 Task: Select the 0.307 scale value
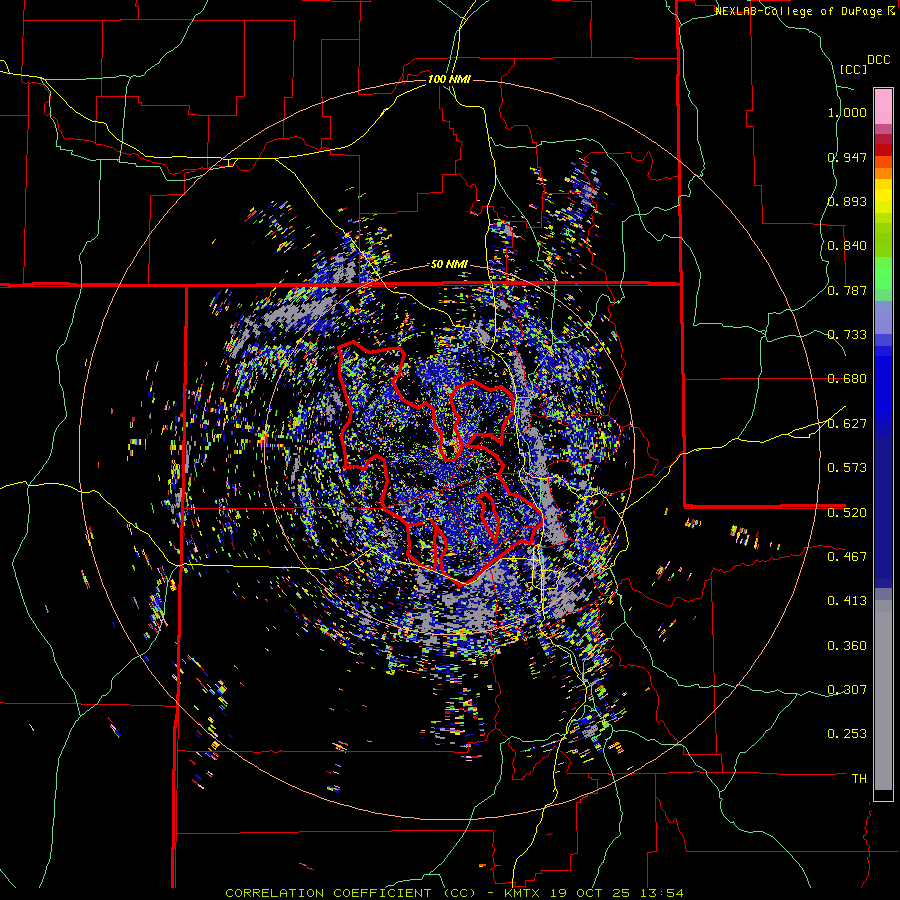point(847,690)
